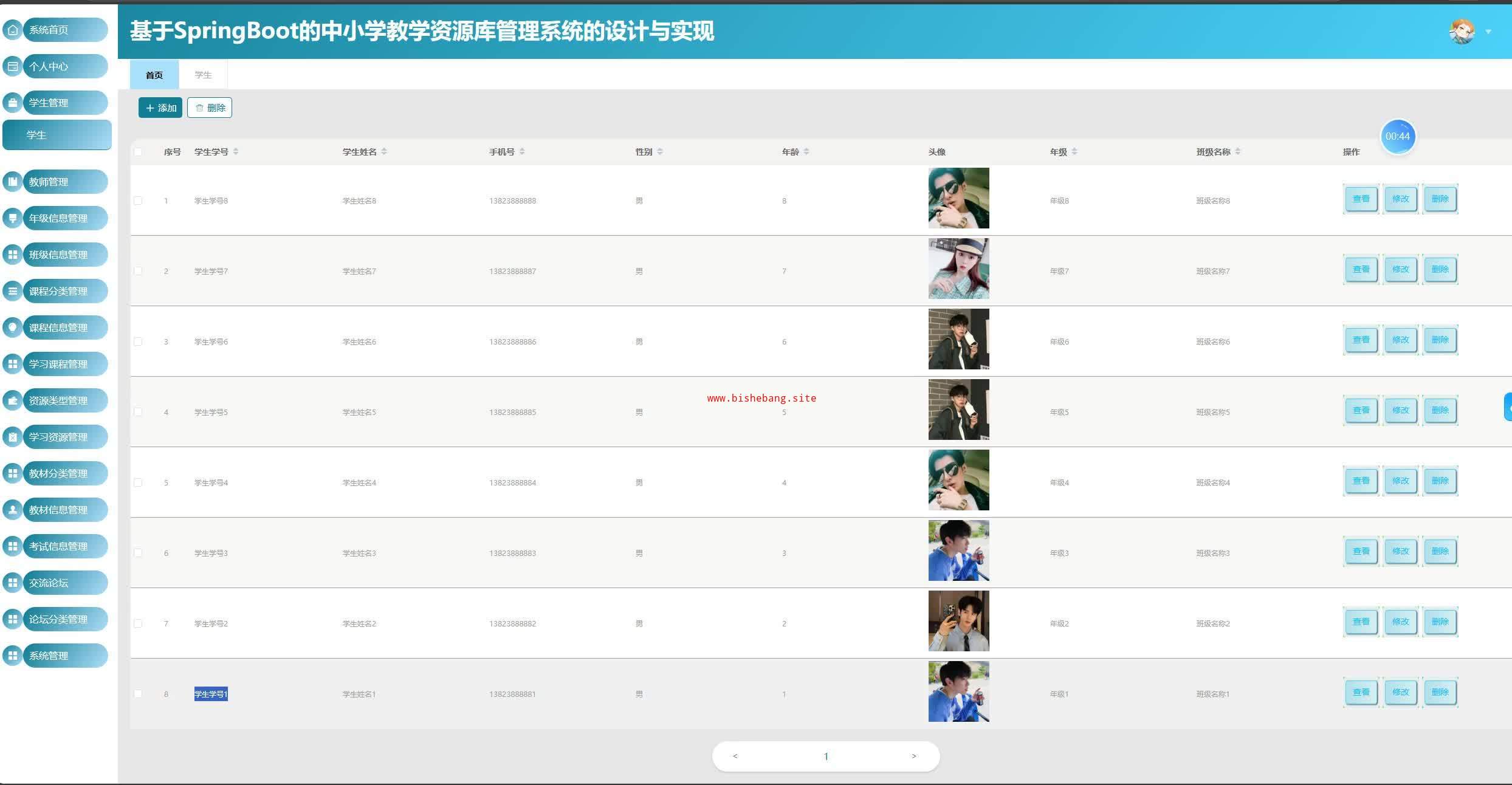Switch to the 学生 tab
Image resolution: width=1512 pixels, height=785 pixels.
click(203, 75)
